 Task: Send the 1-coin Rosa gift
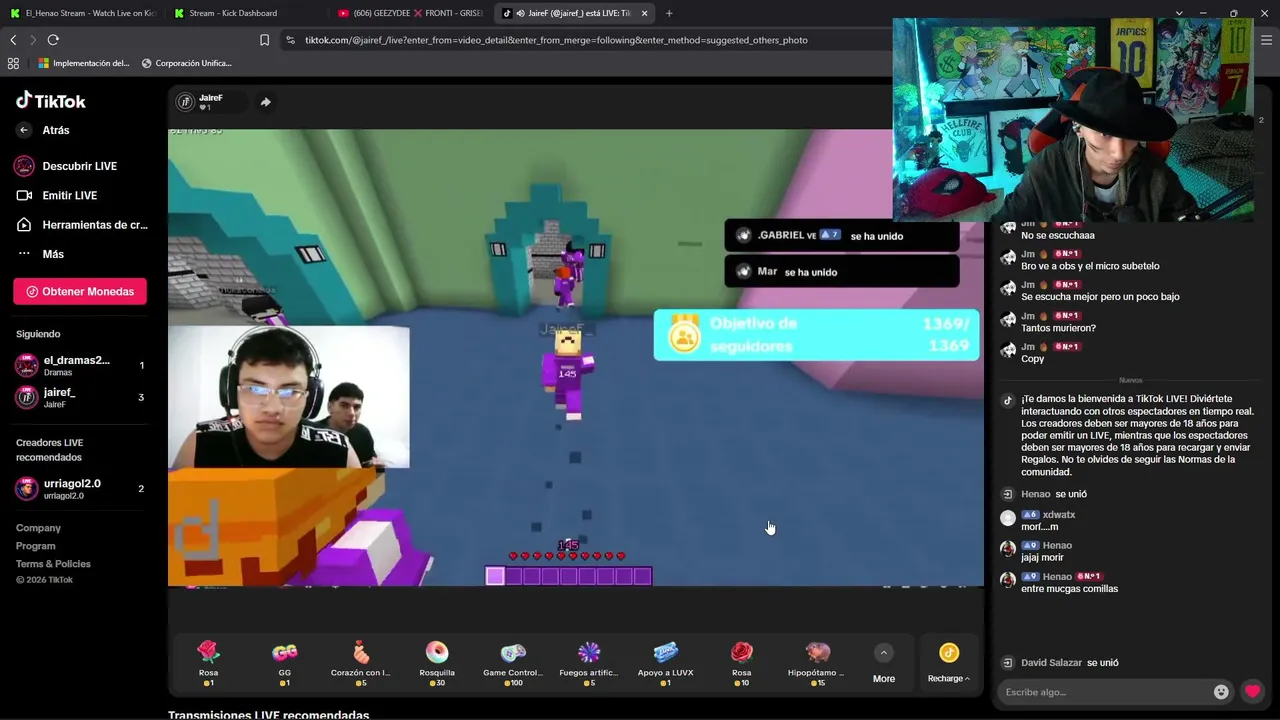[208, 663]
